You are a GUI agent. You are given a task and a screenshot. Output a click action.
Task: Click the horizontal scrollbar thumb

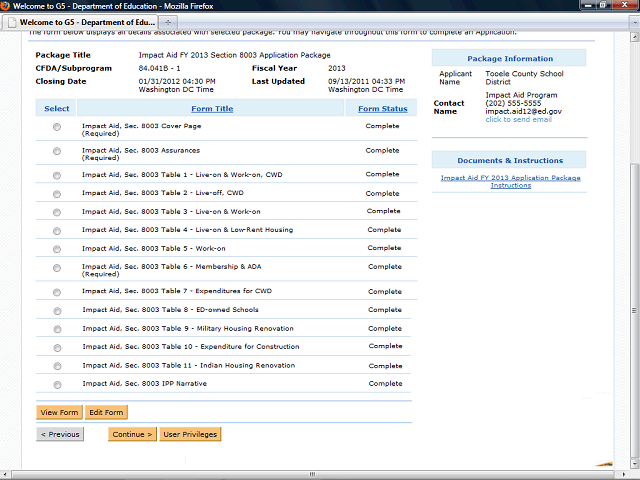coord(313,474)
